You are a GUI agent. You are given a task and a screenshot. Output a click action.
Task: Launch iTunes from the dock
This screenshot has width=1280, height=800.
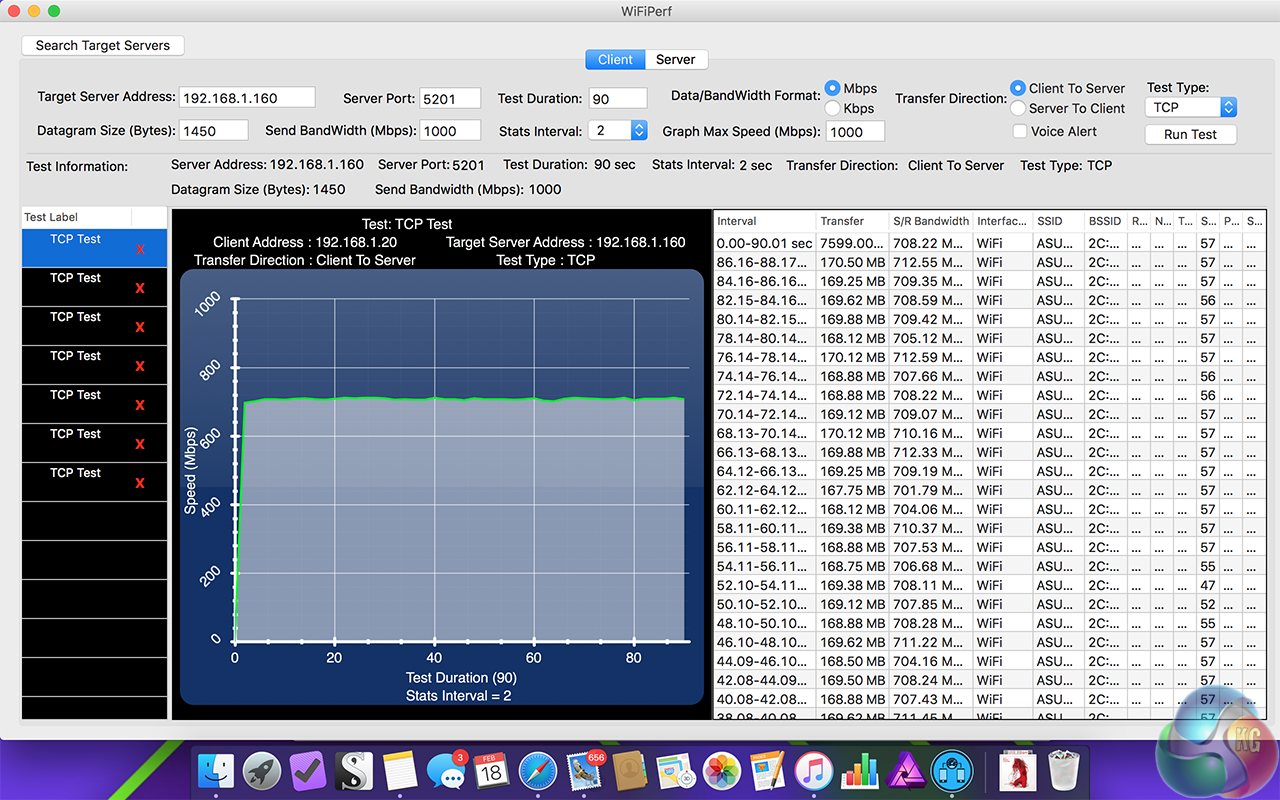pos(814,771)
